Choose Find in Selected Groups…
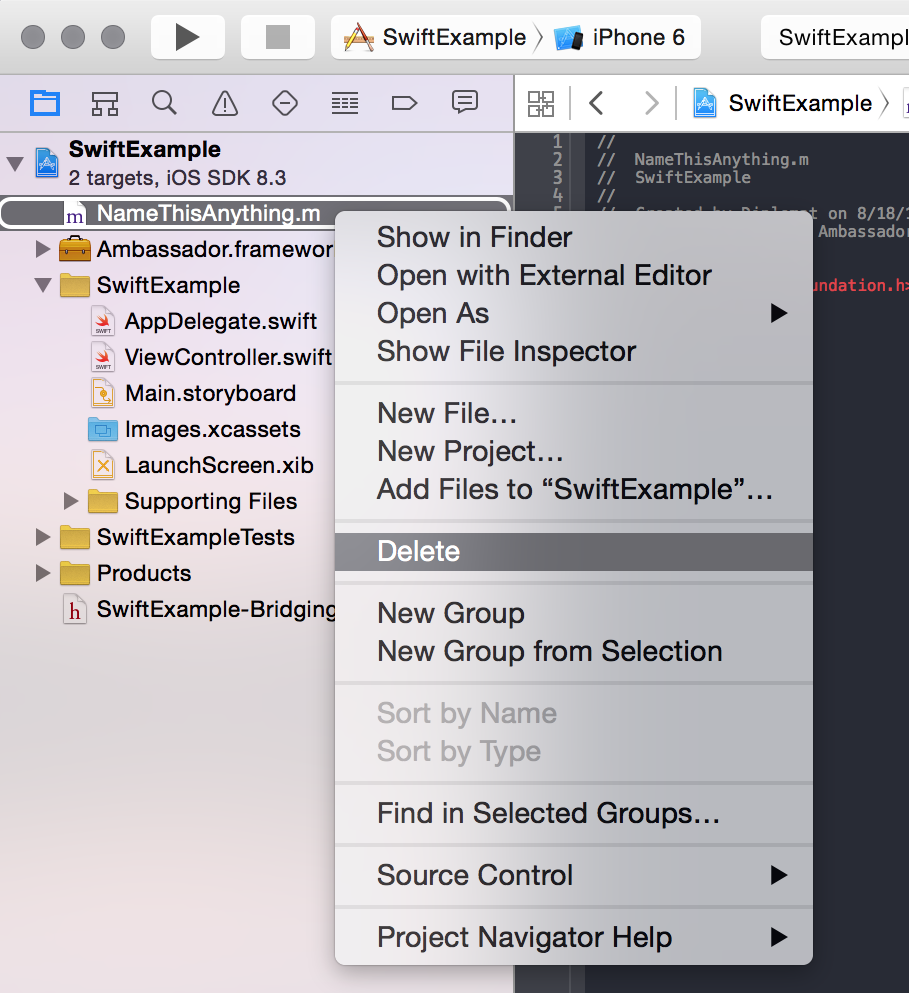 point(574,814)
